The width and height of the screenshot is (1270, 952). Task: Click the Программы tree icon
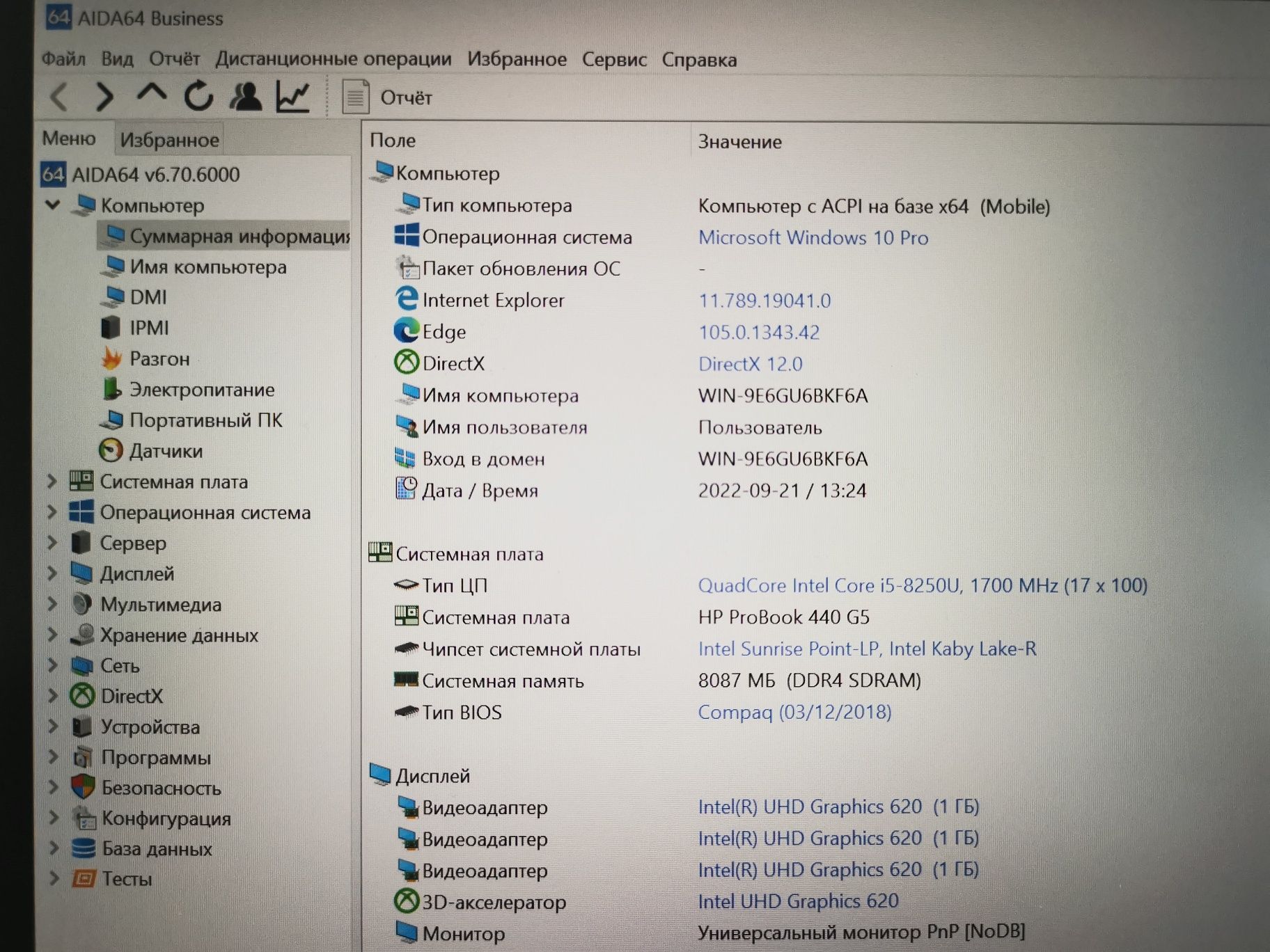click(x=84, y=756)
